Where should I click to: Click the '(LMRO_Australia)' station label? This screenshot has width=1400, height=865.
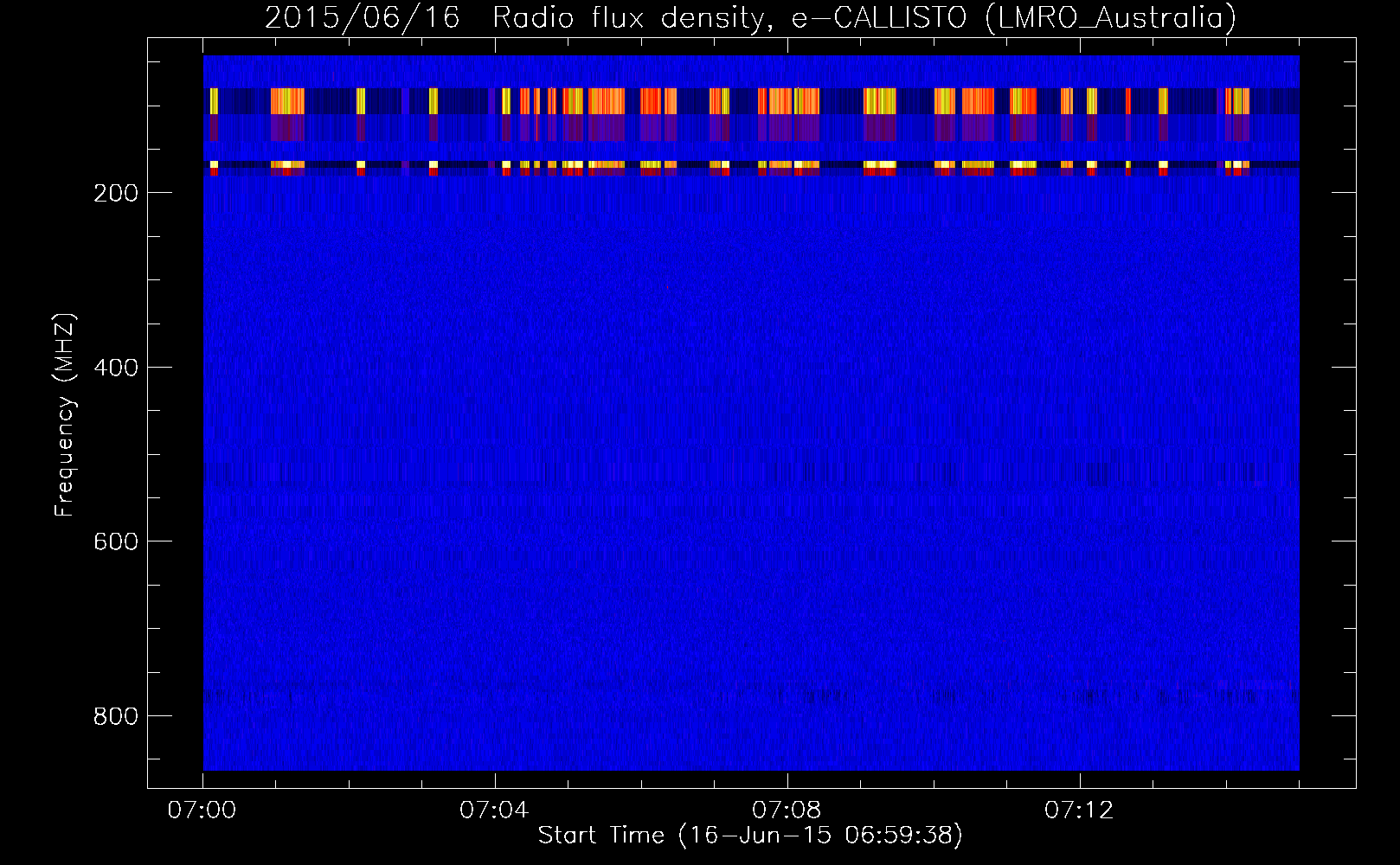pos(1110,17)
